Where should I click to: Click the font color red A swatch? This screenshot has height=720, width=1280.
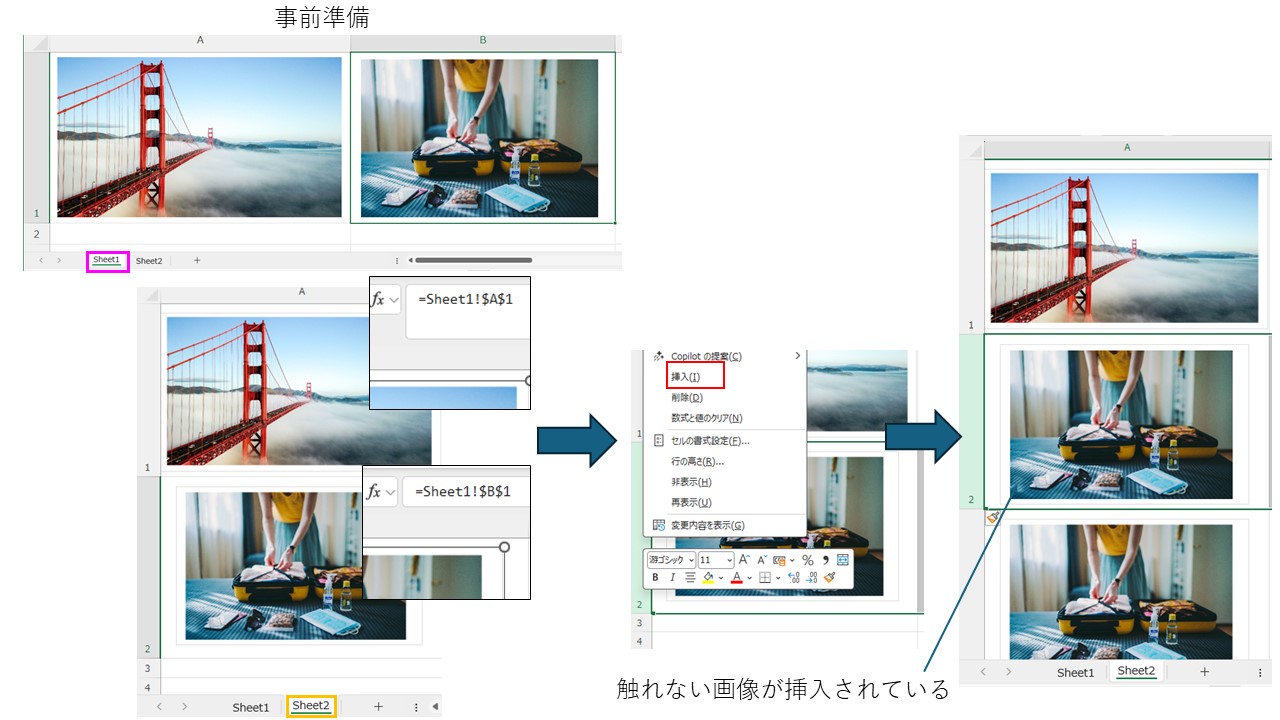737,577
